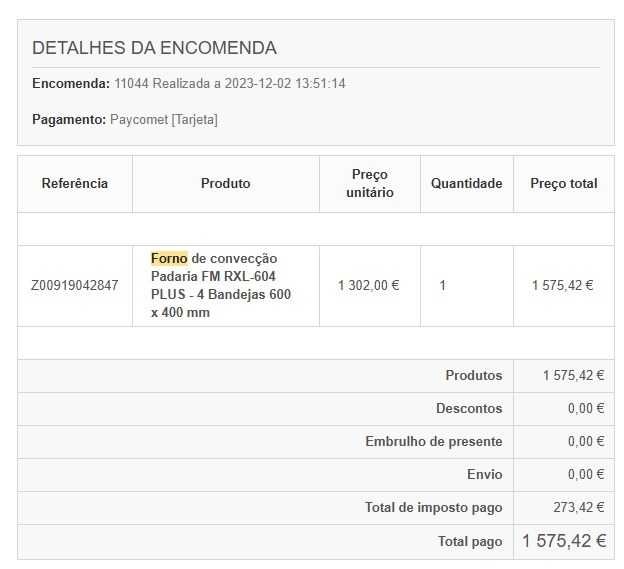Image resolution: width=624 pixels, height=569 pixels.
Task: Click the tax amount 273,42 €
Action: (579, 508)
